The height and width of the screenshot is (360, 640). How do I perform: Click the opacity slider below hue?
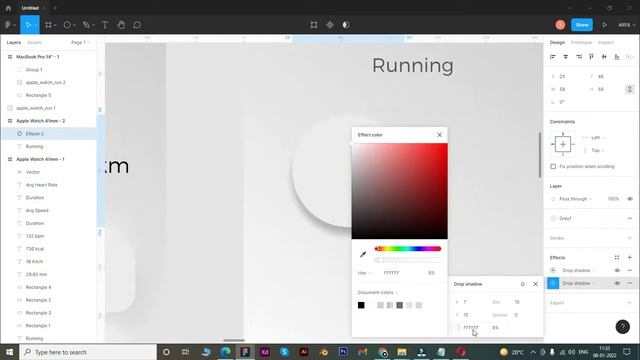(x=408, y=260)
